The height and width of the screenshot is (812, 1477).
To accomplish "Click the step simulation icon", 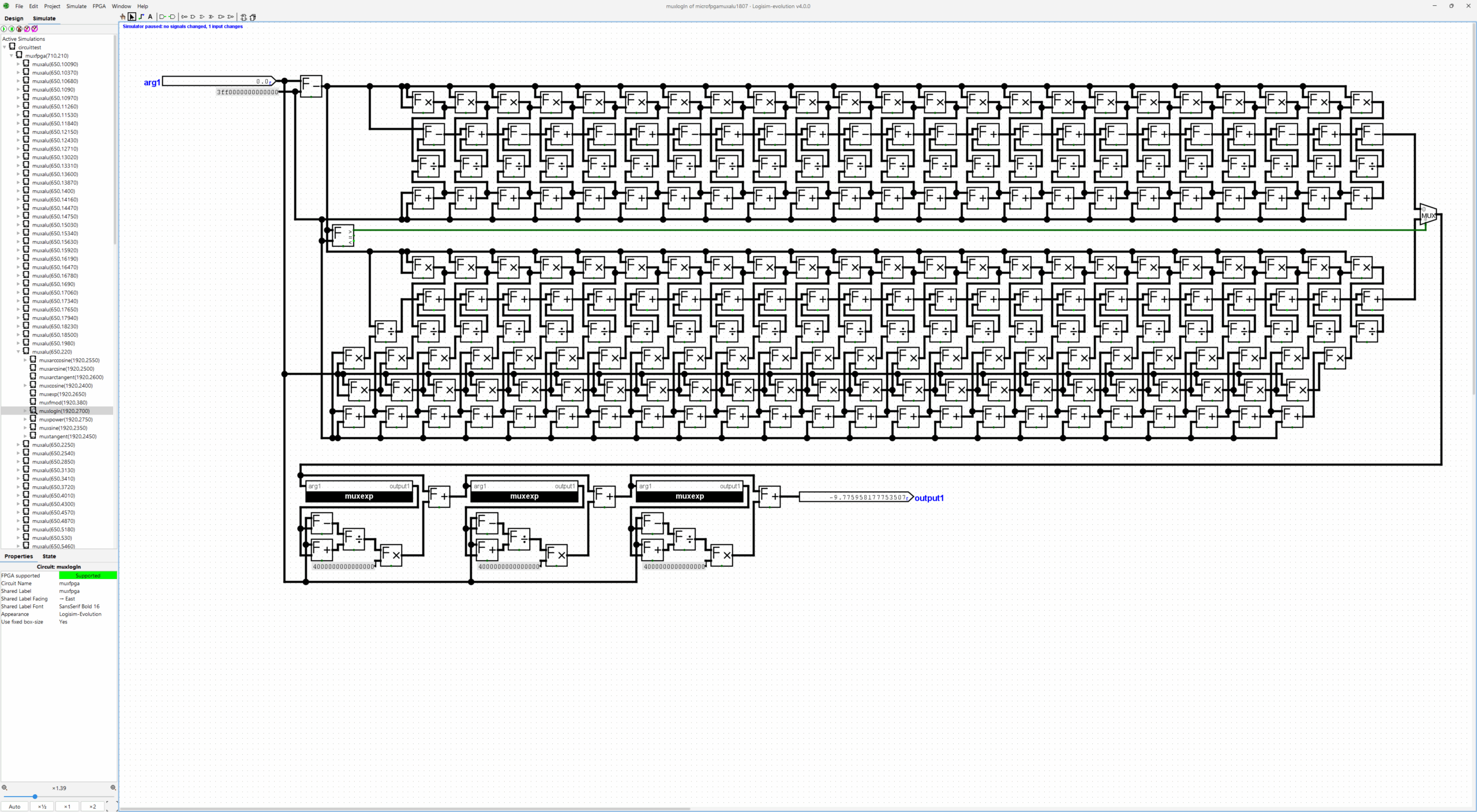I will coord(12,29).
